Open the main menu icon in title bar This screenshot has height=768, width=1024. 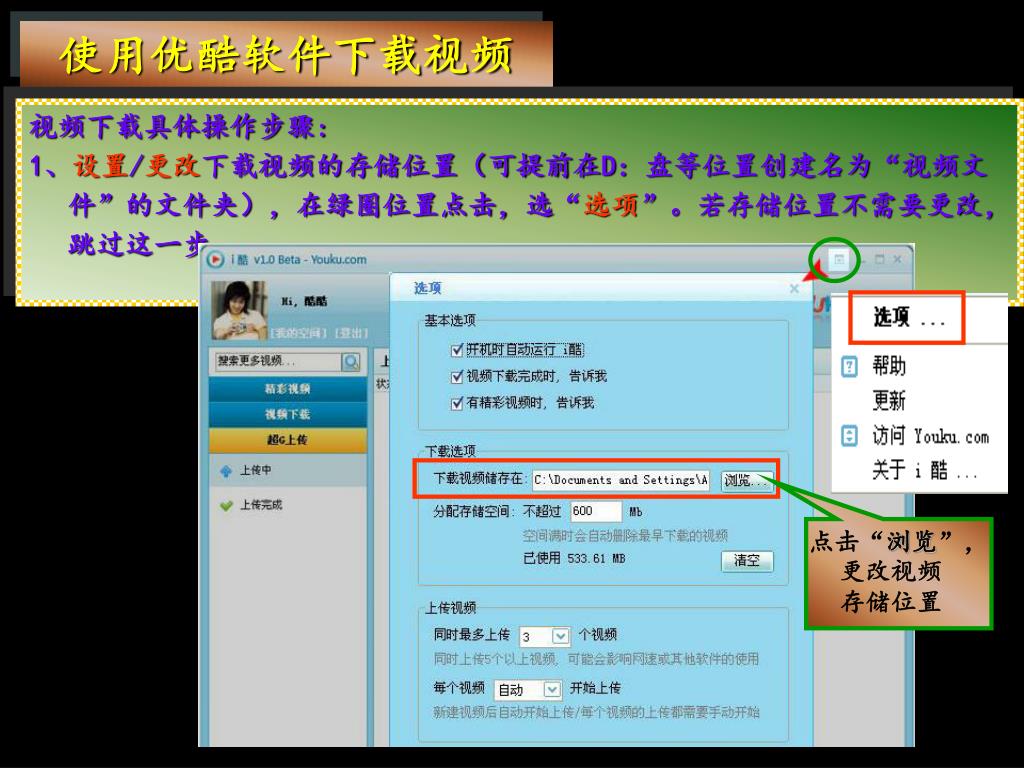(839, 259)
